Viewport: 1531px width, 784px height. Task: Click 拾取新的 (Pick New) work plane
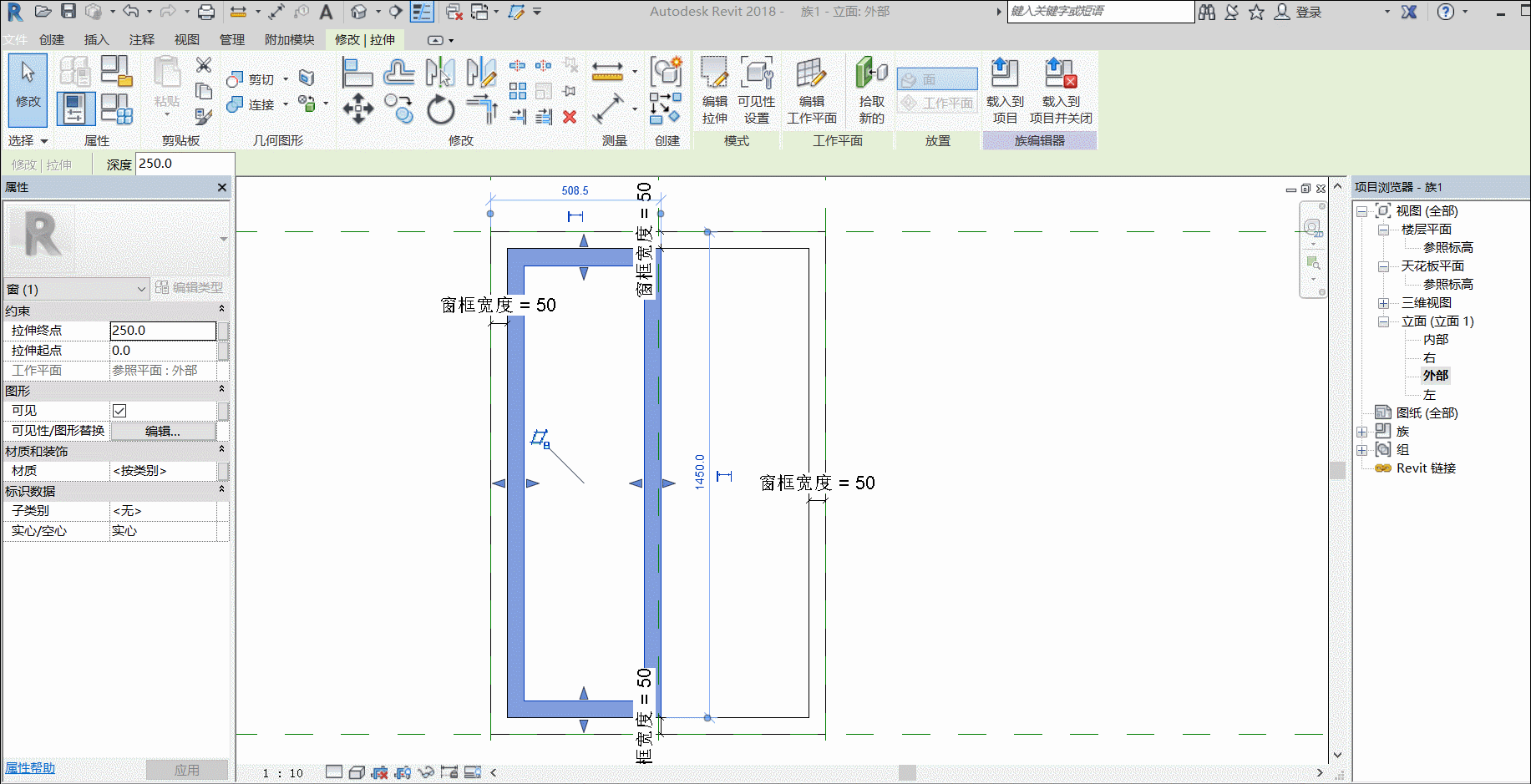click(871, 91)
